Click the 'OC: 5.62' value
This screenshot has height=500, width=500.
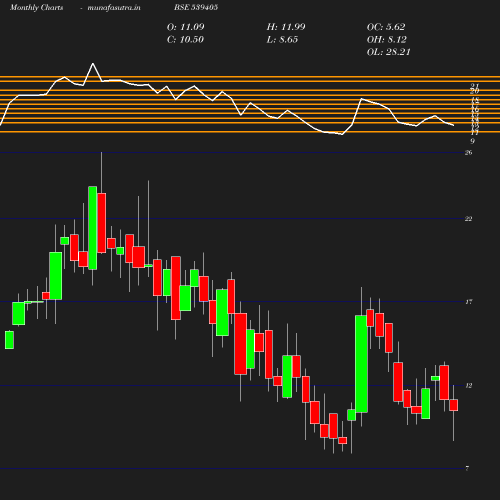coord(386,27)
